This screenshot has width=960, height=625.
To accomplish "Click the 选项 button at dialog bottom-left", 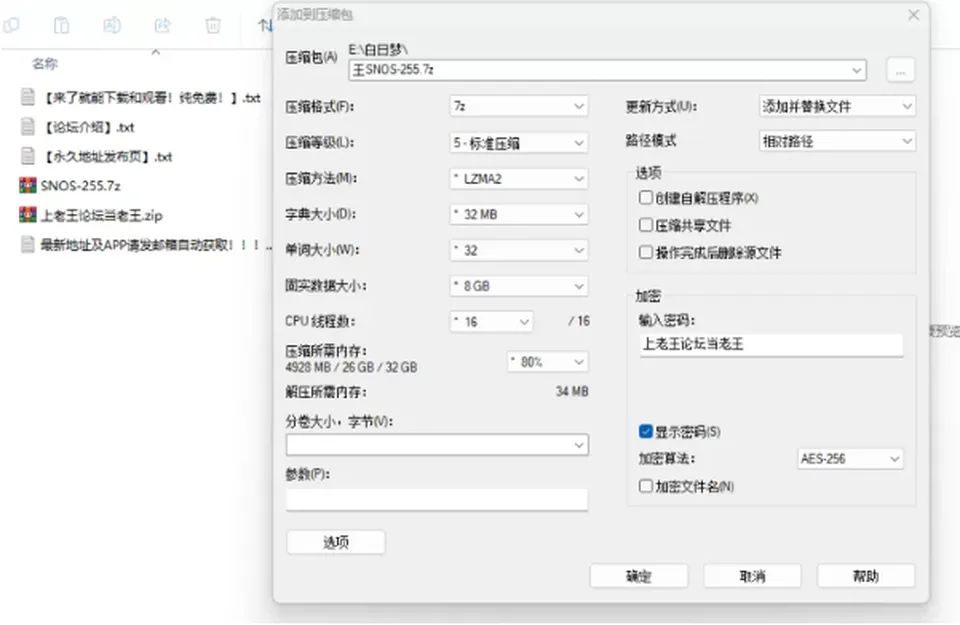I will [336, 542].
